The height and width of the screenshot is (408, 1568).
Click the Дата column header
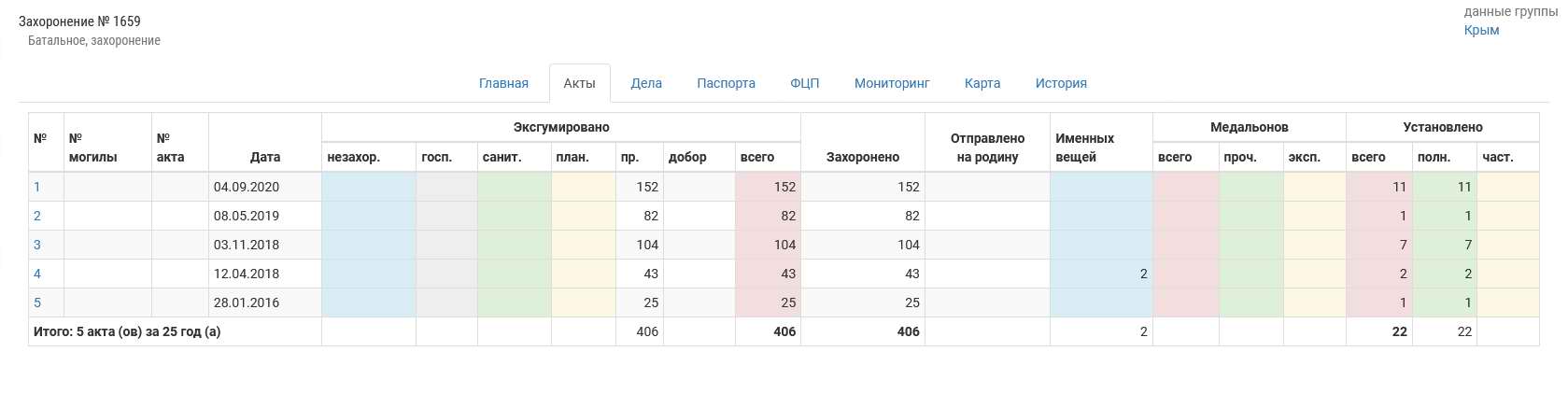pyautogui.click(x=265, y=157)
